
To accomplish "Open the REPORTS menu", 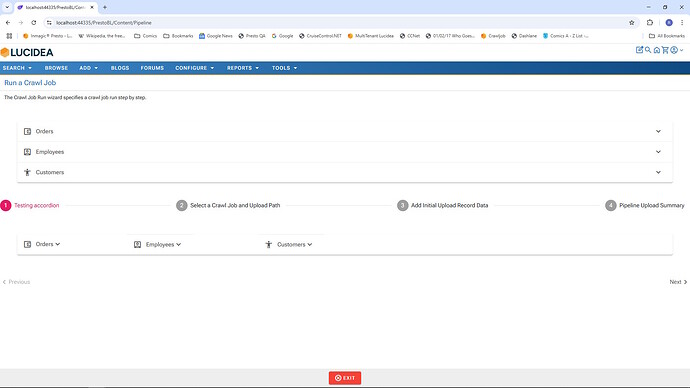I will tap(243, 68).
